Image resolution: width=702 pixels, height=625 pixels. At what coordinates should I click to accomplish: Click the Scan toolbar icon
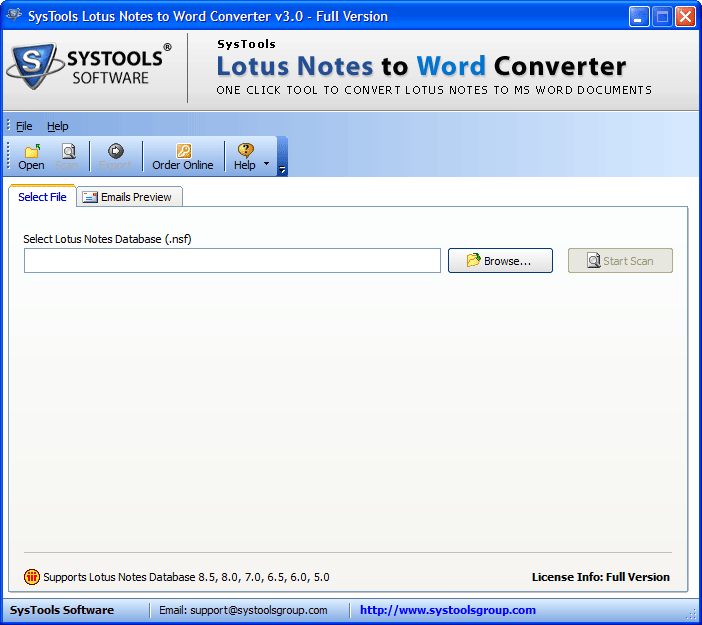(x=69, y=151)
